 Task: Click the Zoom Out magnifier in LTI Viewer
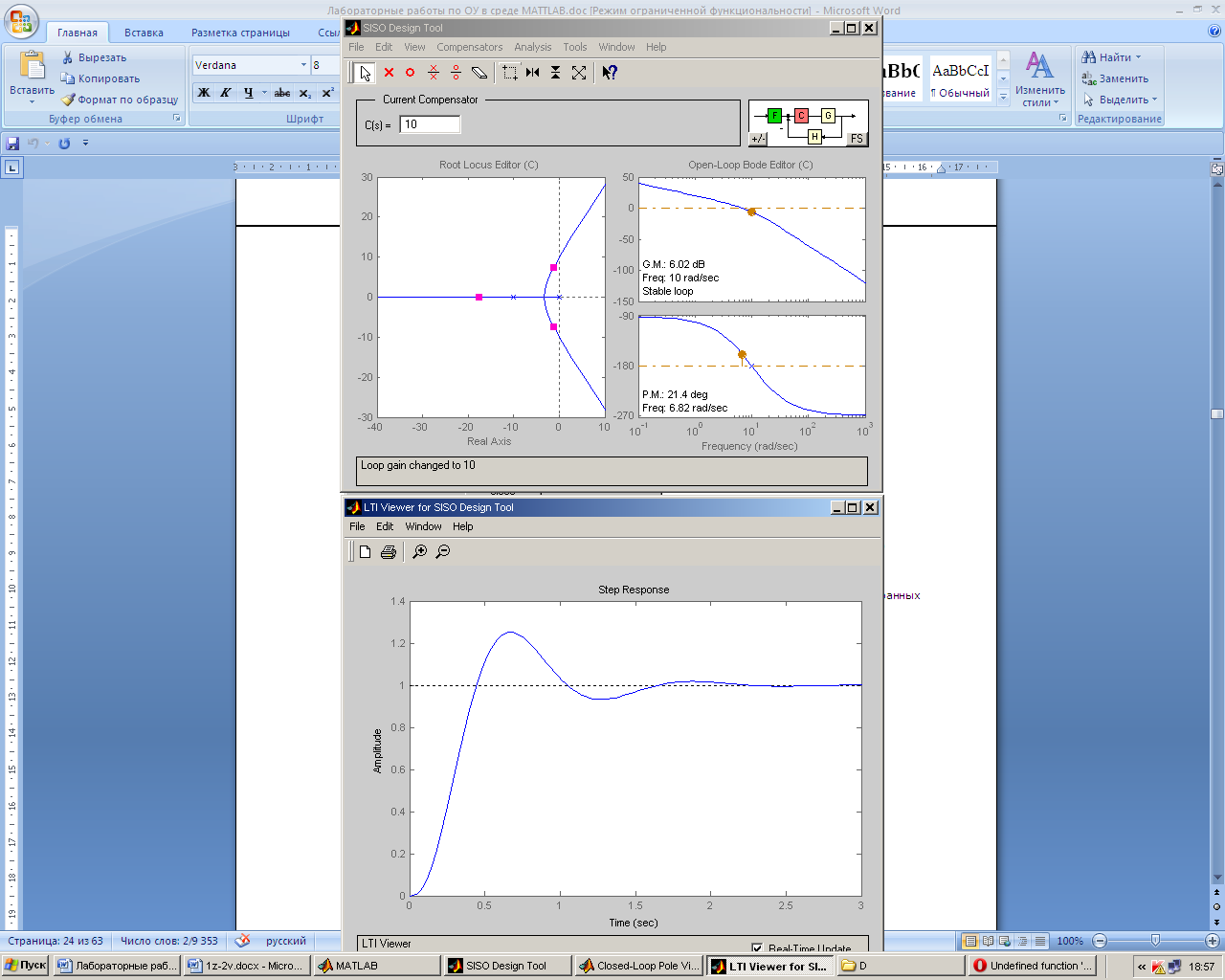point(442,552)
